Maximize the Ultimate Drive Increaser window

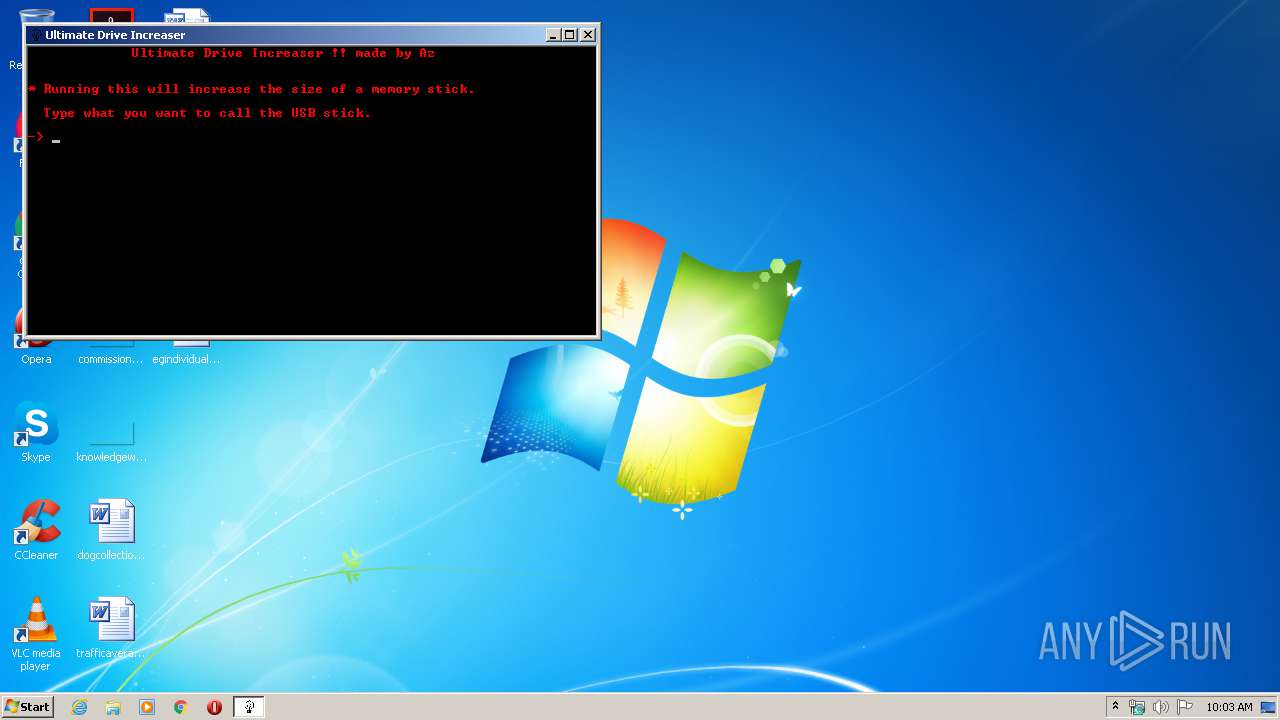(x=570, y=34)
